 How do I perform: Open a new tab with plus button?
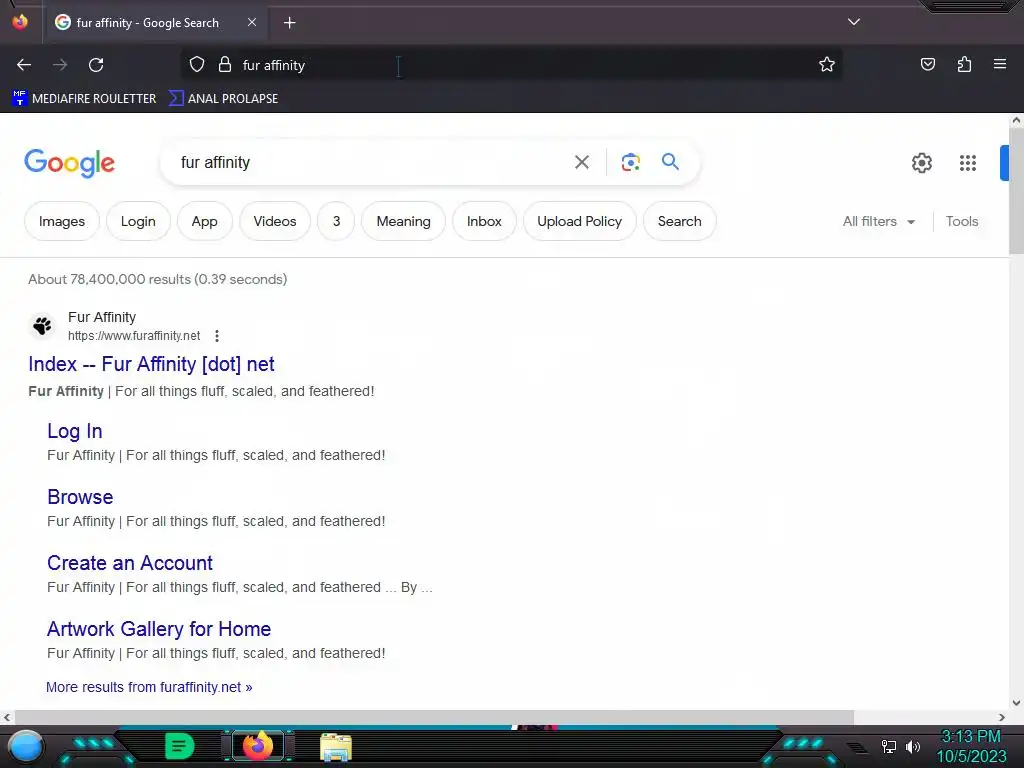(289, 23)
